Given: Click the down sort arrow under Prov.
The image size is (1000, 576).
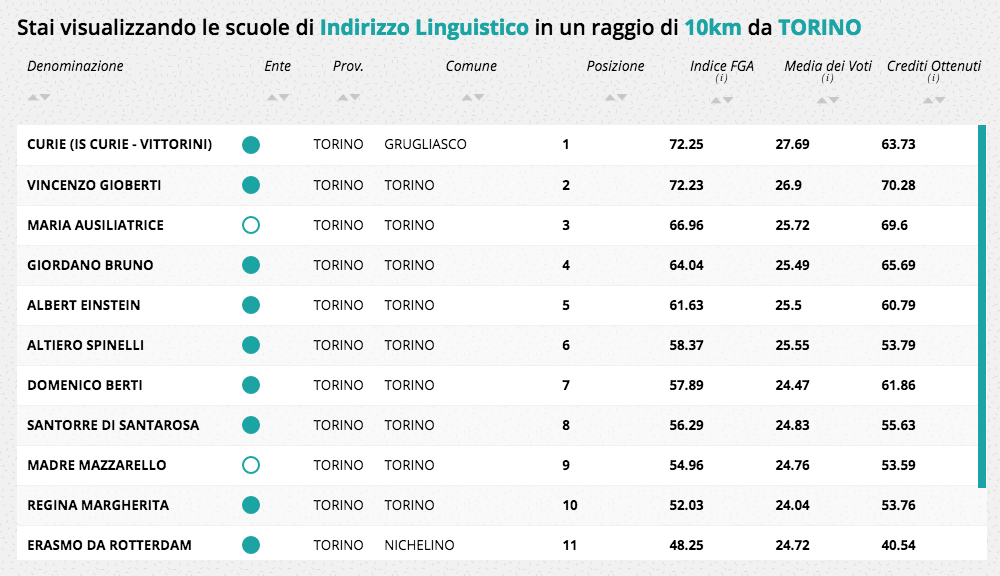Looking at the screenshot, I should click(x=356, y=97).
